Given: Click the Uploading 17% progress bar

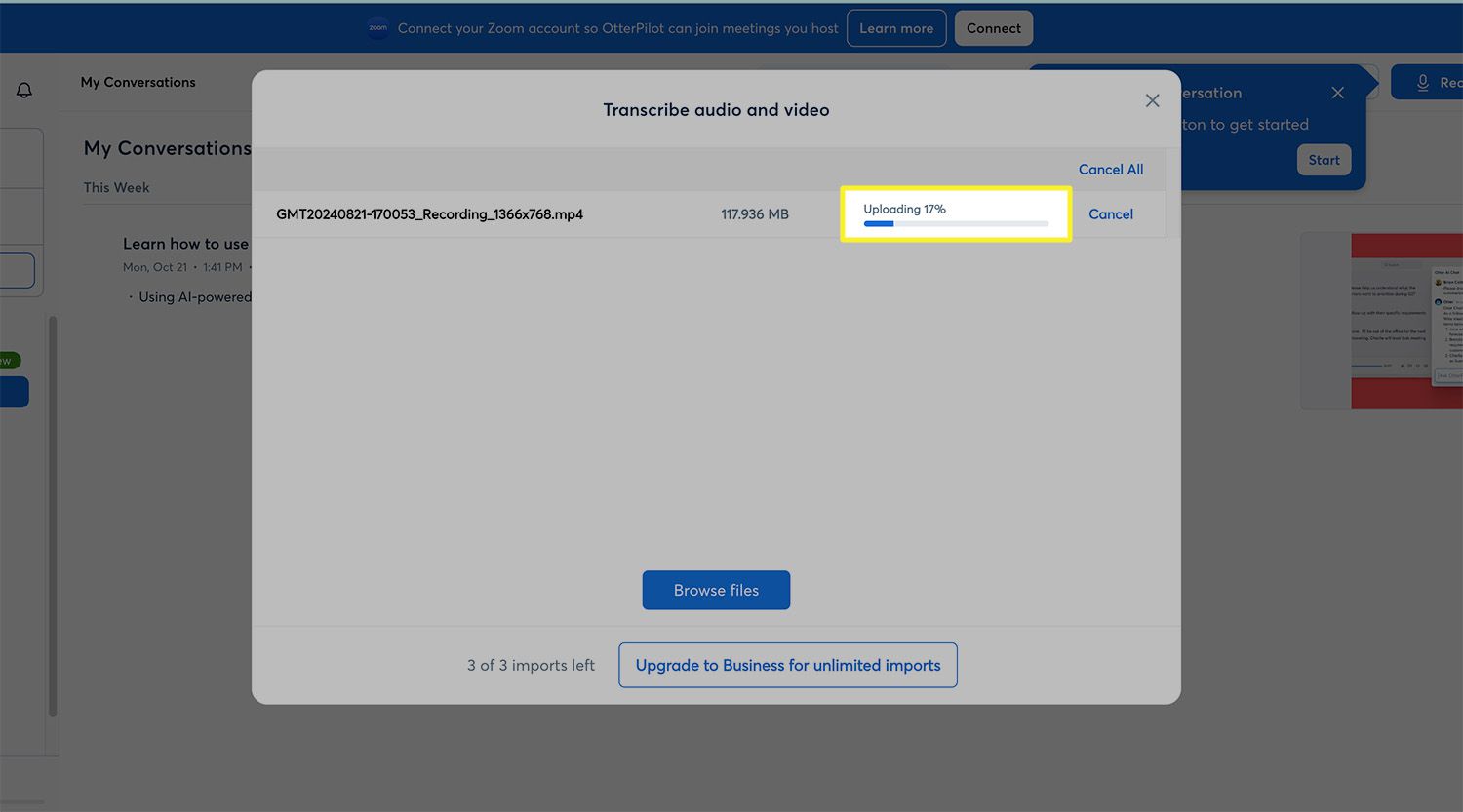Looking at the screenshot, I should click(x=955, y=224).
